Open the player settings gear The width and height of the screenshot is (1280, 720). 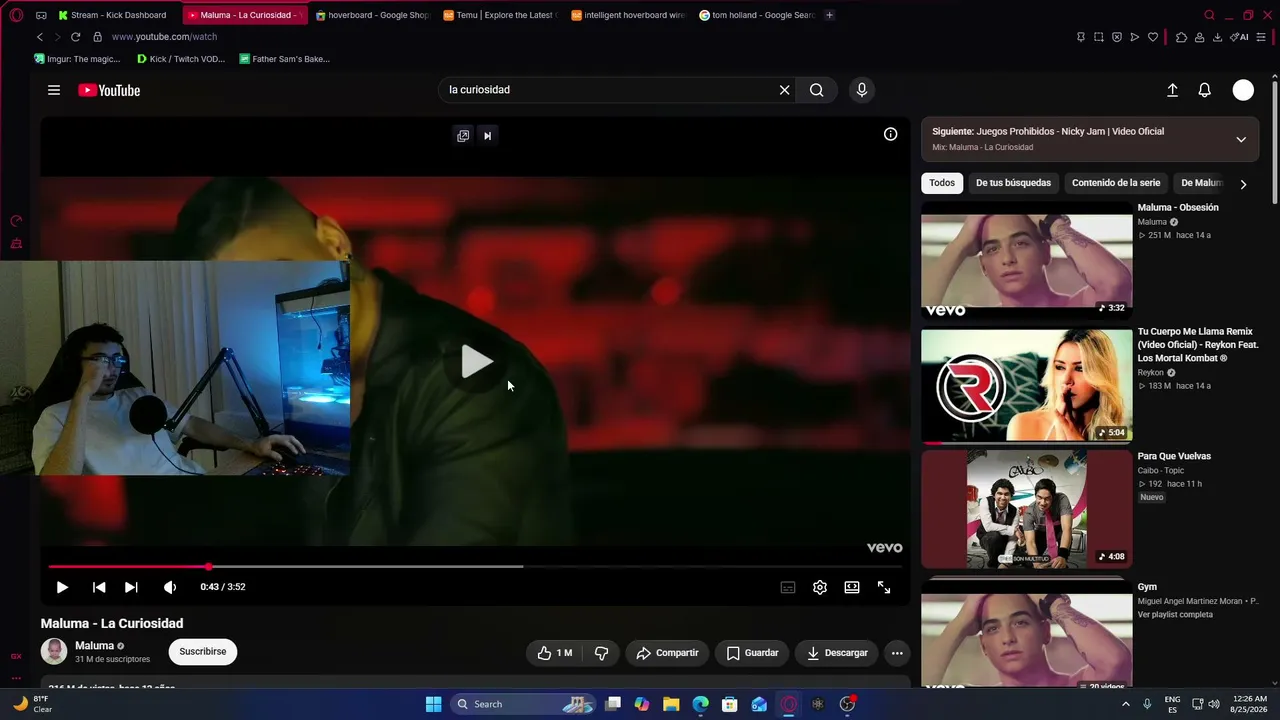[820, 587]
